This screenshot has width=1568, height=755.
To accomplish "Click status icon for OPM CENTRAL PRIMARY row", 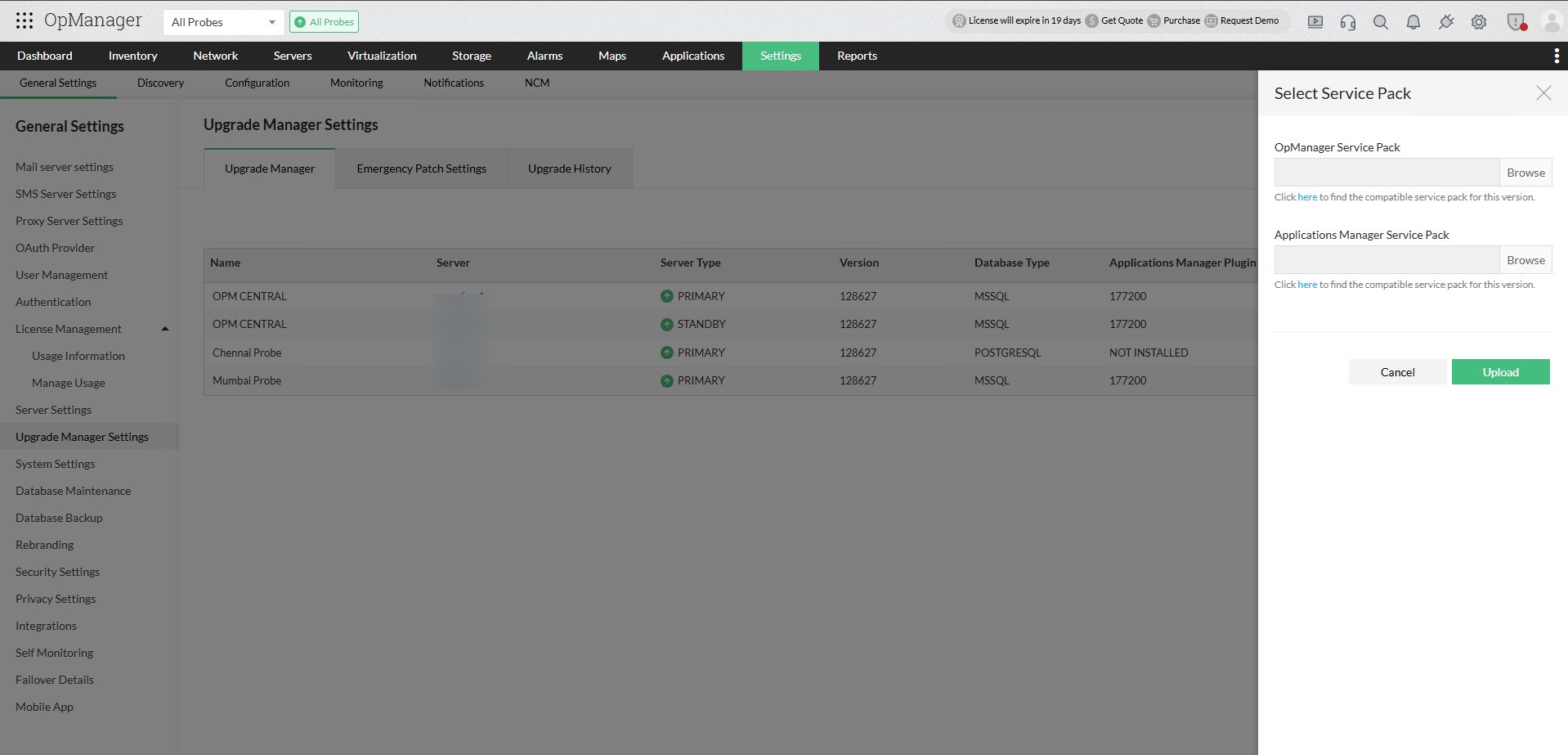I will 667,296.
